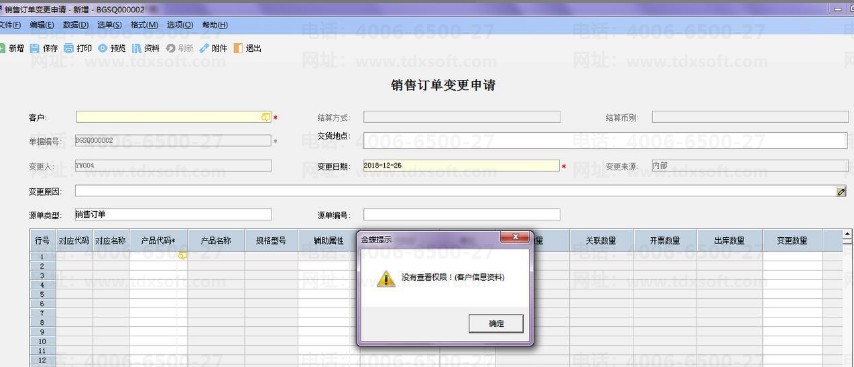Open the 选项(O) menu
This screenshot has width=854, height=367.
point(180,25)
